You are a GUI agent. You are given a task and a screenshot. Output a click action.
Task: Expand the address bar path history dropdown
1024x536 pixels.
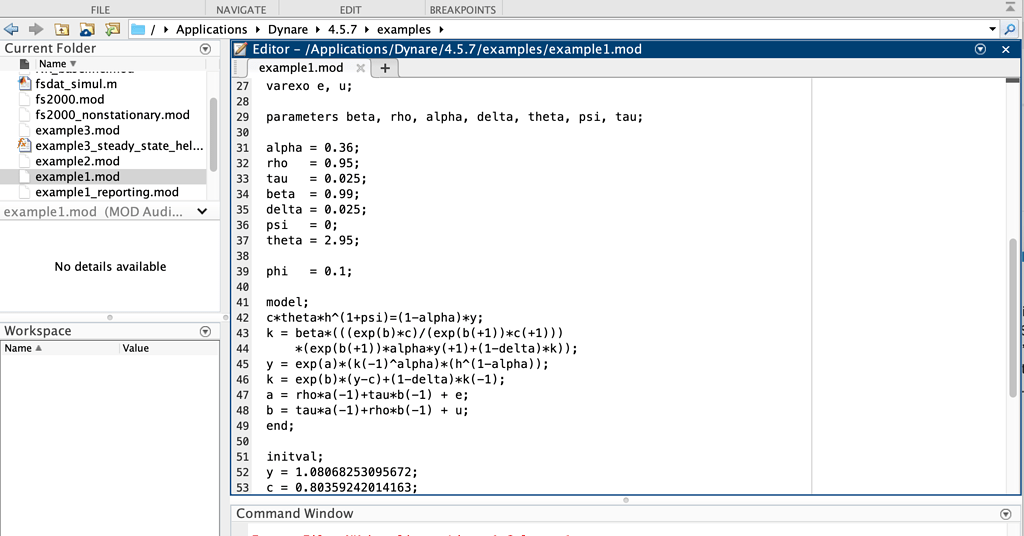pos(992,29)
